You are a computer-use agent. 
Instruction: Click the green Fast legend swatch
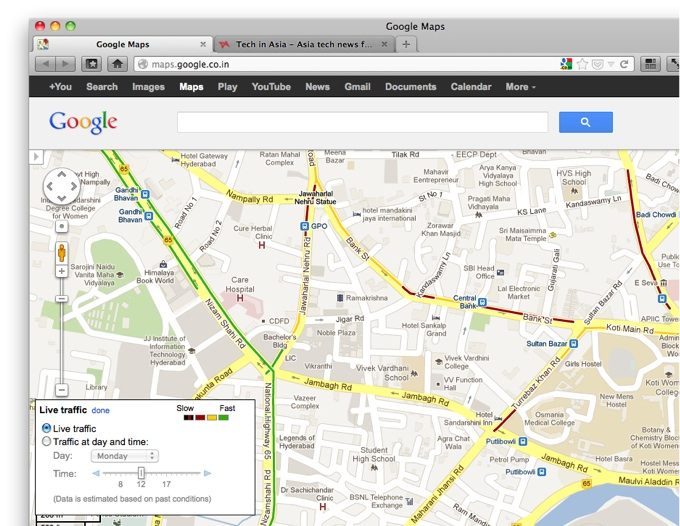click(223, 418)
